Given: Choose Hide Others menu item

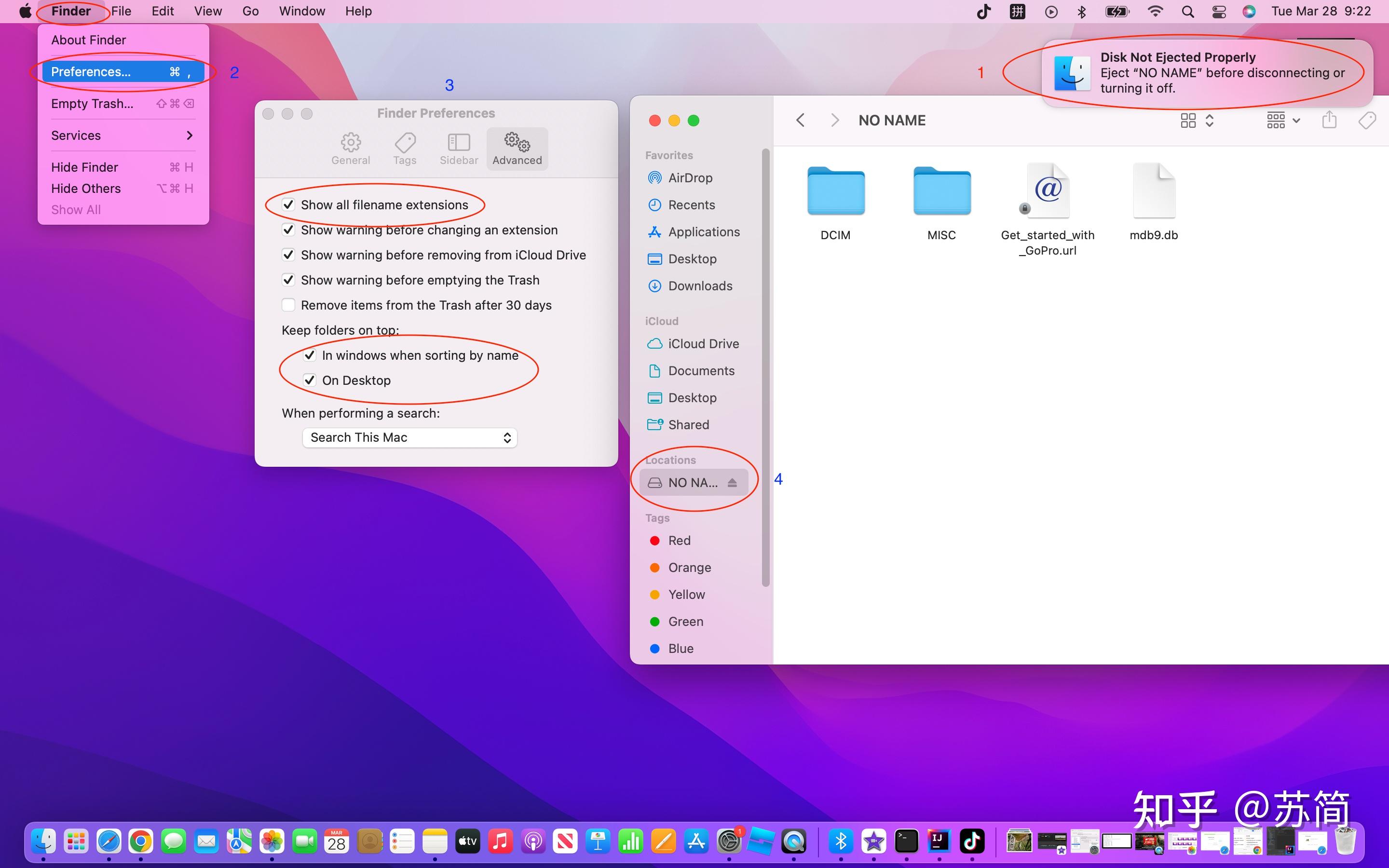Looking at the screenshot, I should click(x=123, y=189).
